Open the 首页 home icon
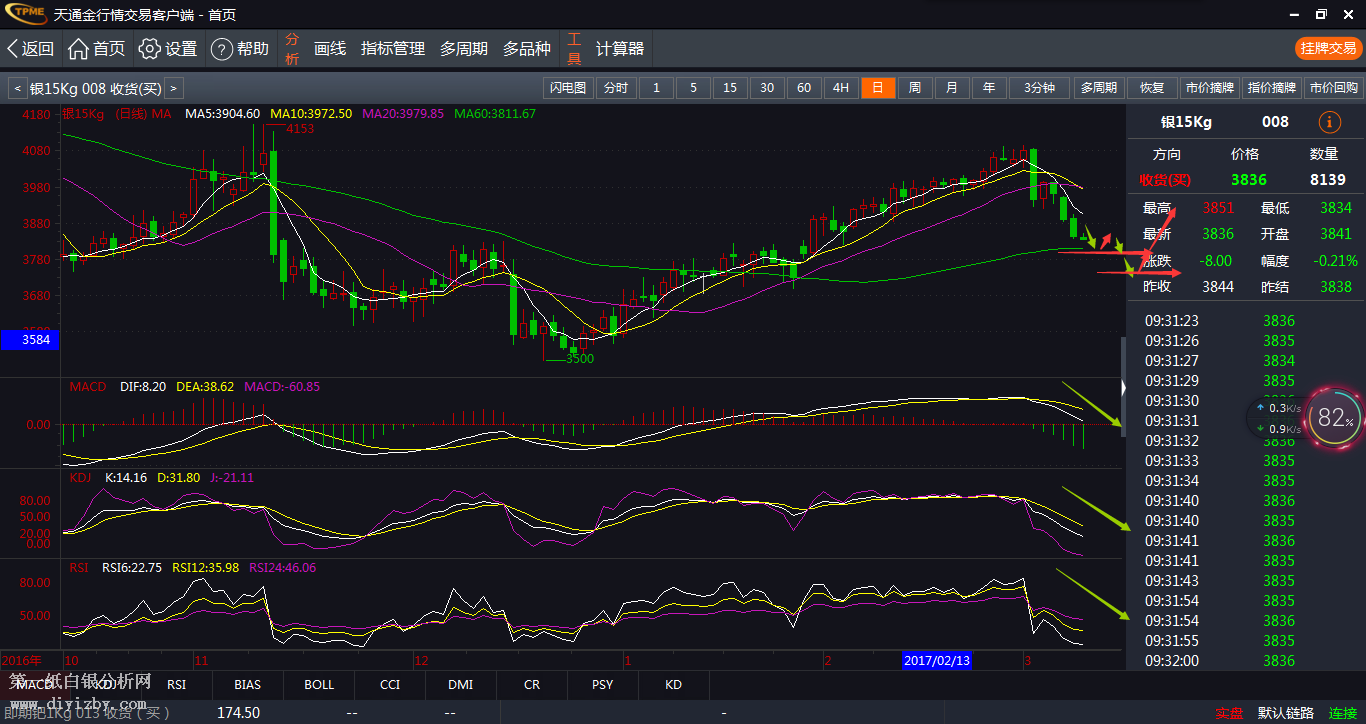The image size is (1366, 724). pyautogui.click(x=78, y=48)
